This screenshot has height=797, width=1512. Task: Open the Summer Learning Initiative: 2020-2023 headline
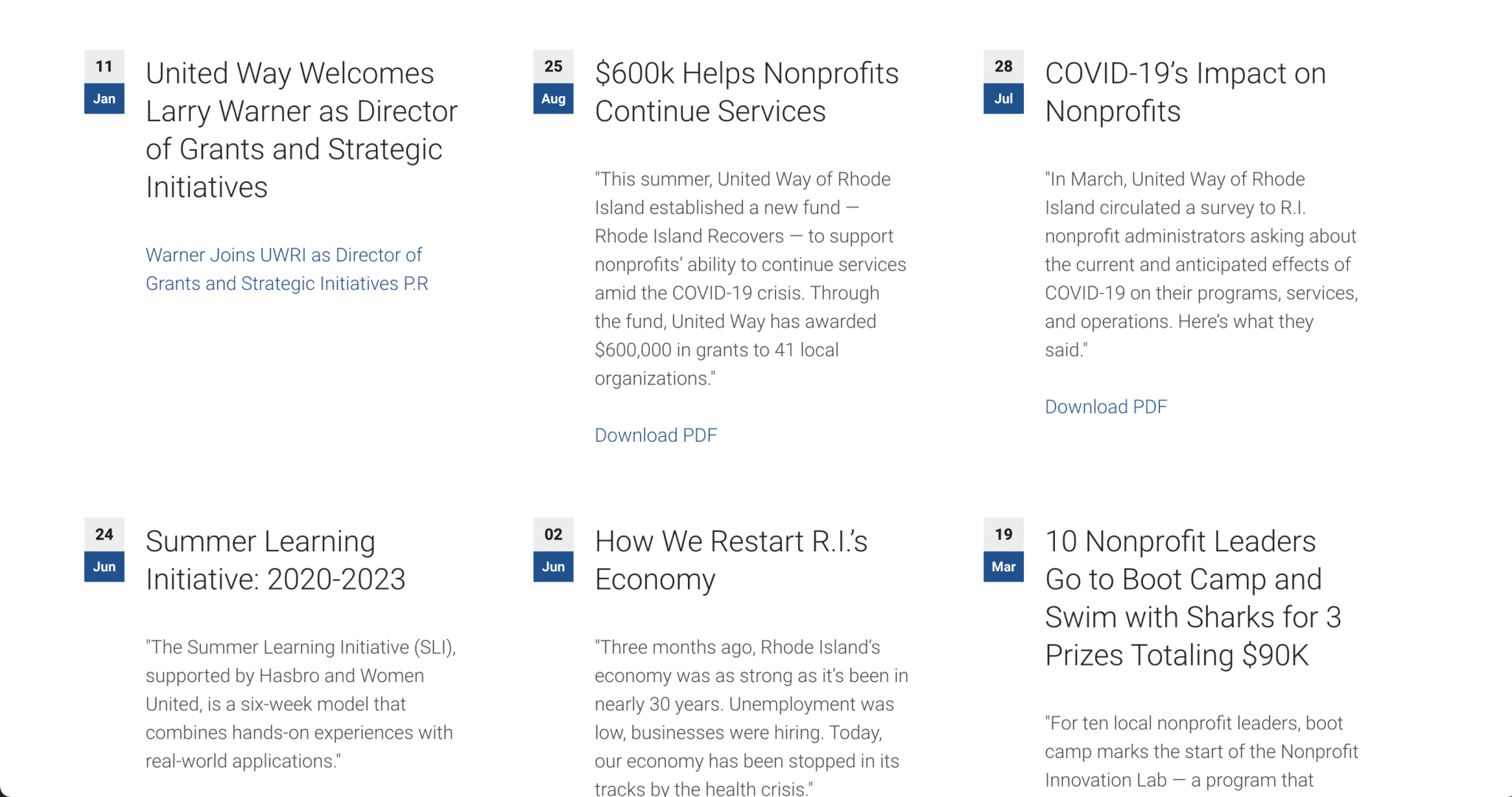point(275,560)
